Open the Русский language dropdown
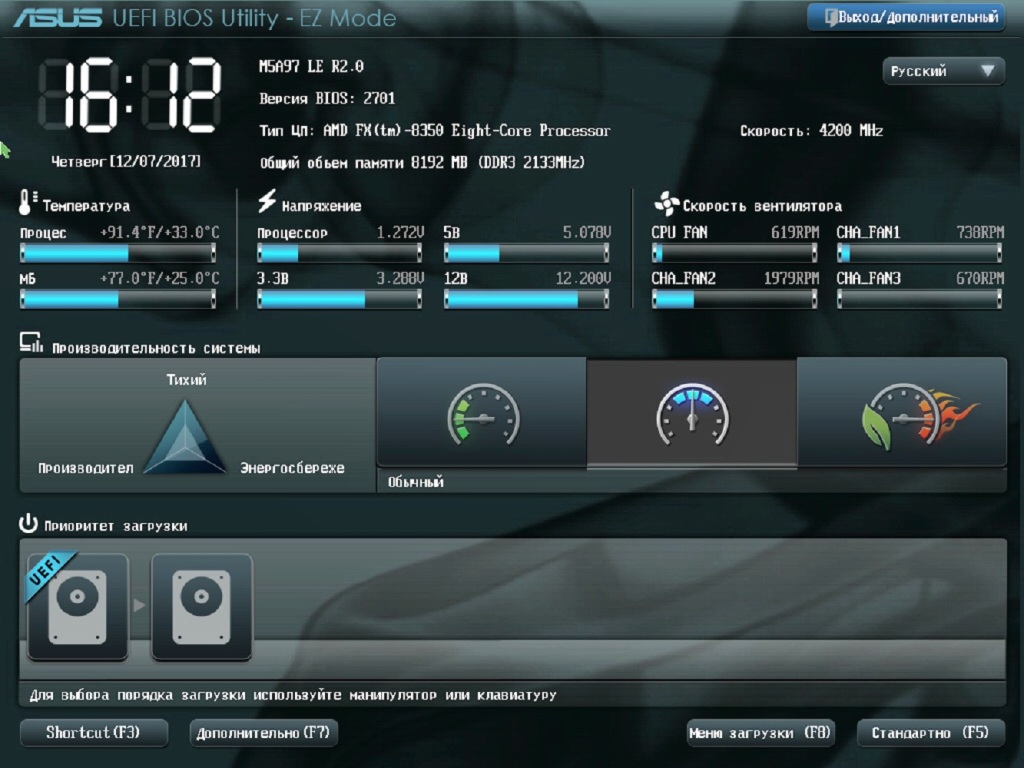Image resolution: width=1024 pixels, height=768 pixels. click(x=943, y=71)
